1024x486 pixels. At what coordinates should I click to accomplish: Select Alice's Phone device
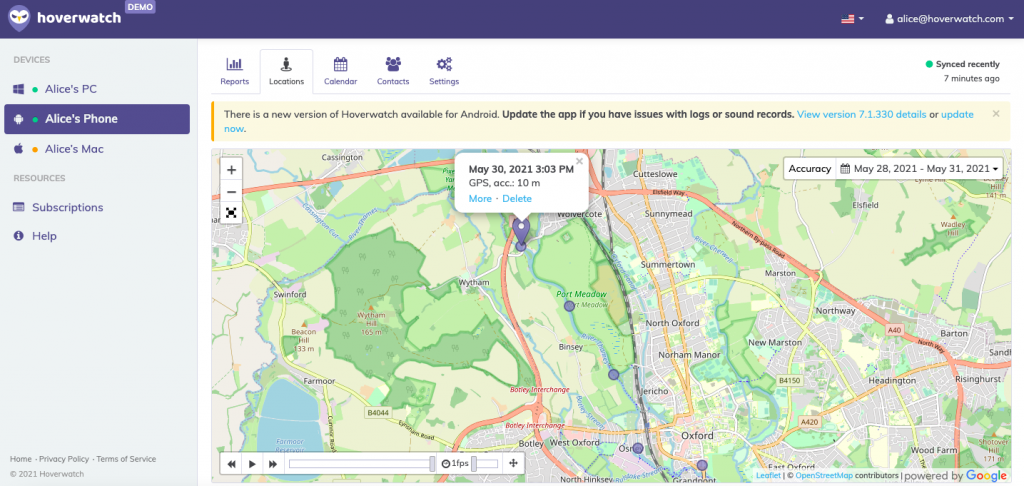tap(97, 119)
